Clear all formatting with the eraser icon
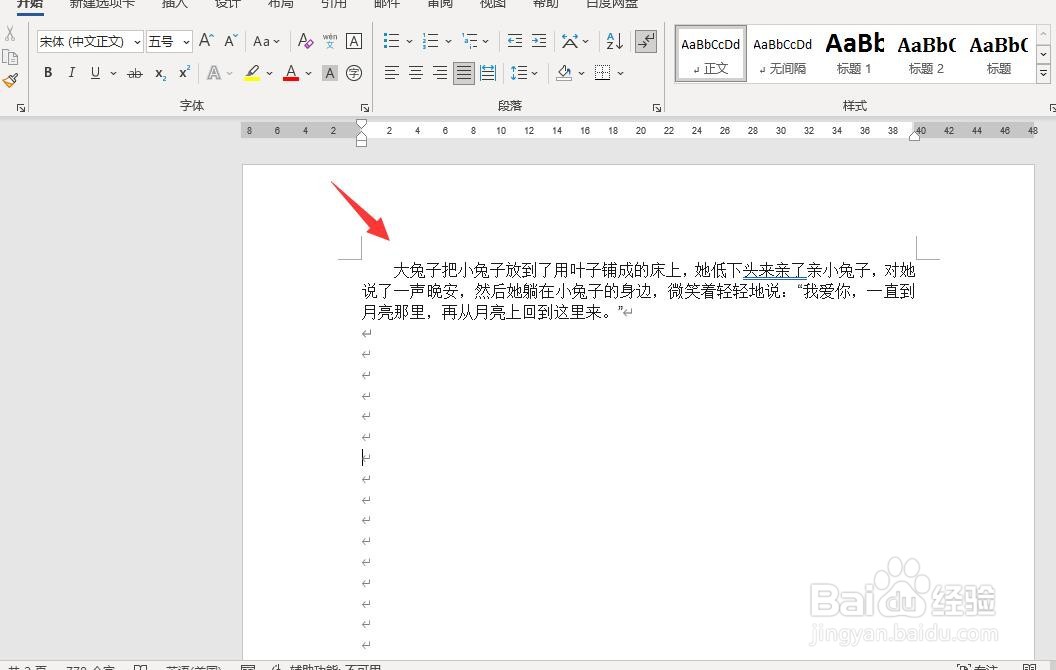The width and height of the screenshot is (1056, 670). [x=307, y=42]
